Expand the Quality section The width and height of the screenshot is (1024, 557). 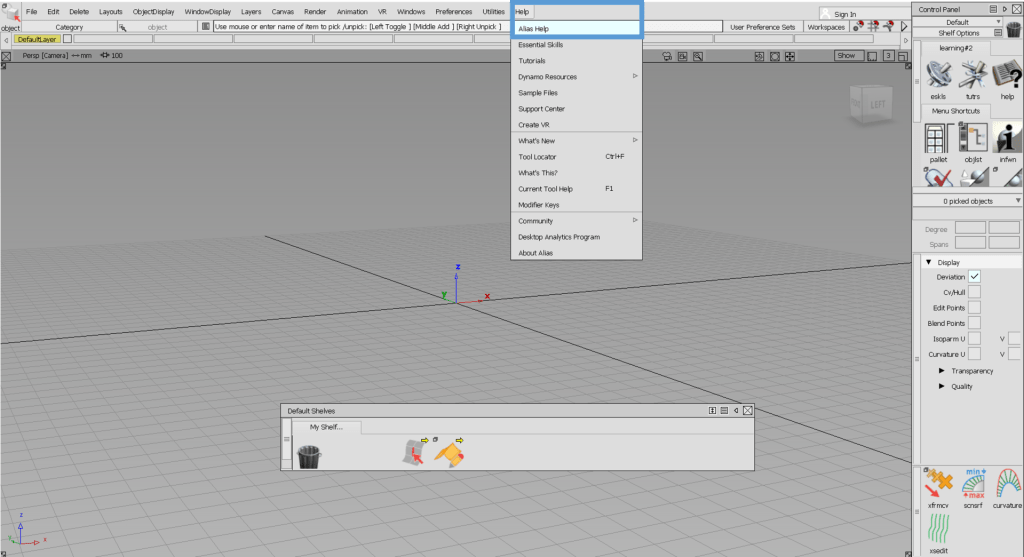tap(942, 386)
